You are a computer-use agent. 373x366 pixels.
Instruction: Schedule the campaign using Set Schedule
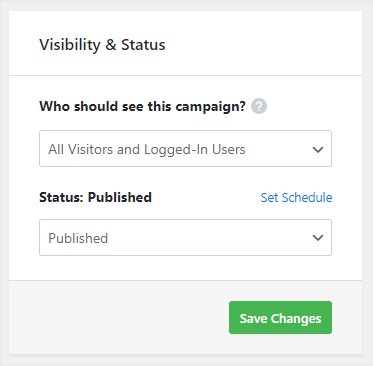pyautogui.click(x=296, y=198)
